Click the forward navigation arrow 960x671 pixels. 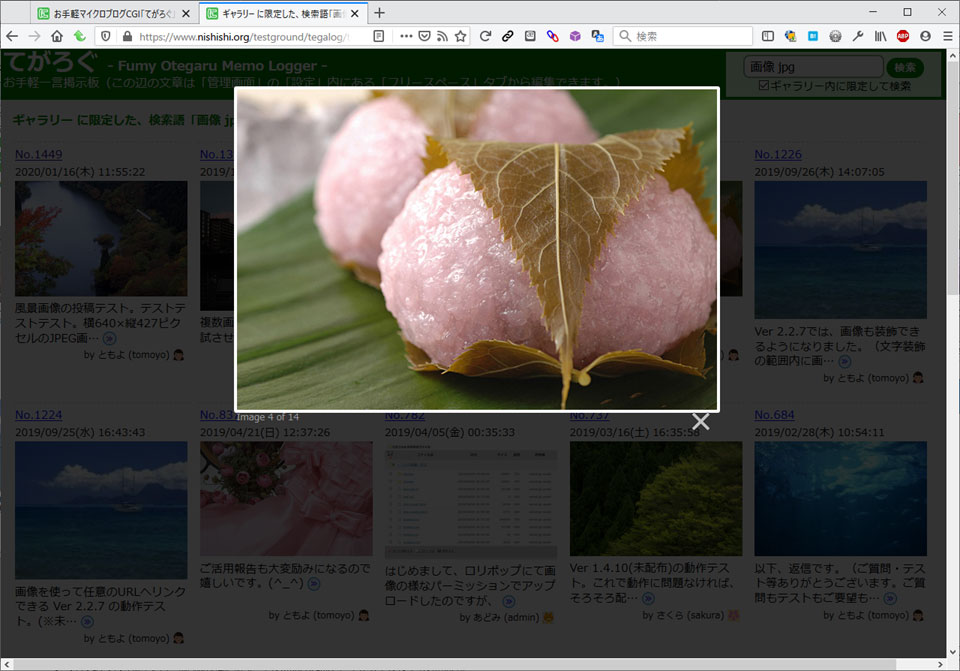[34, 36]
